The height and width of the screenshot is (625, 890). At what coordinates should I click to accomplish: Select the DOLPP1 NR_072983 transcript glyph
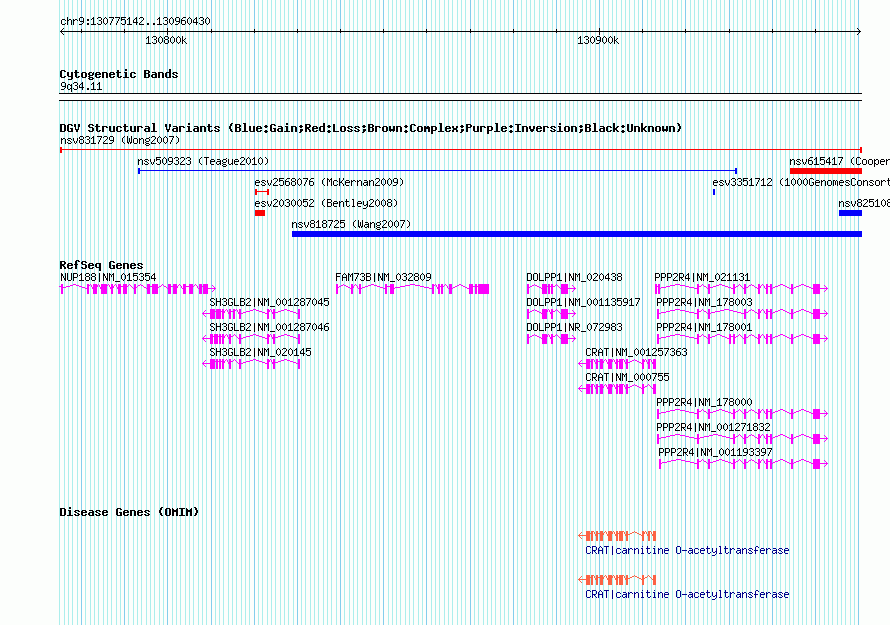point(551,339)
